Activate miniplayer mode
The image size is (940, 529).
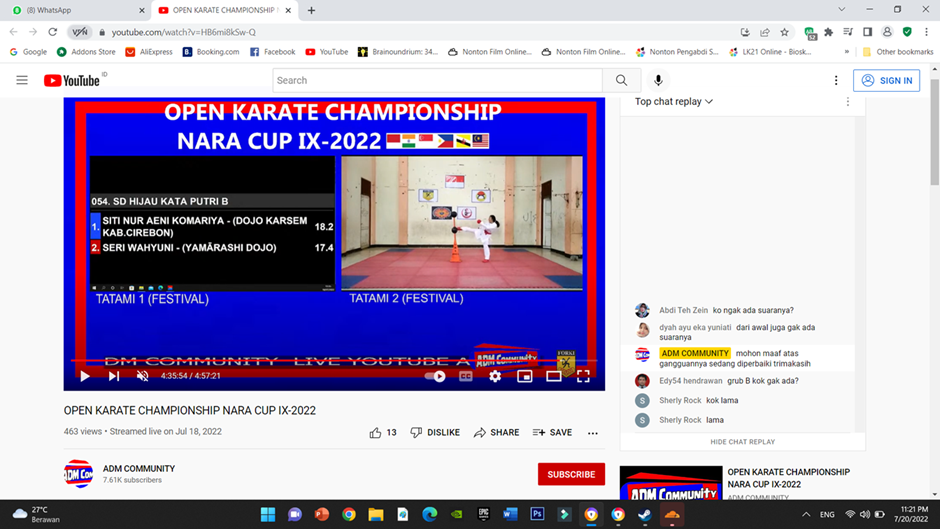point(524,376)
